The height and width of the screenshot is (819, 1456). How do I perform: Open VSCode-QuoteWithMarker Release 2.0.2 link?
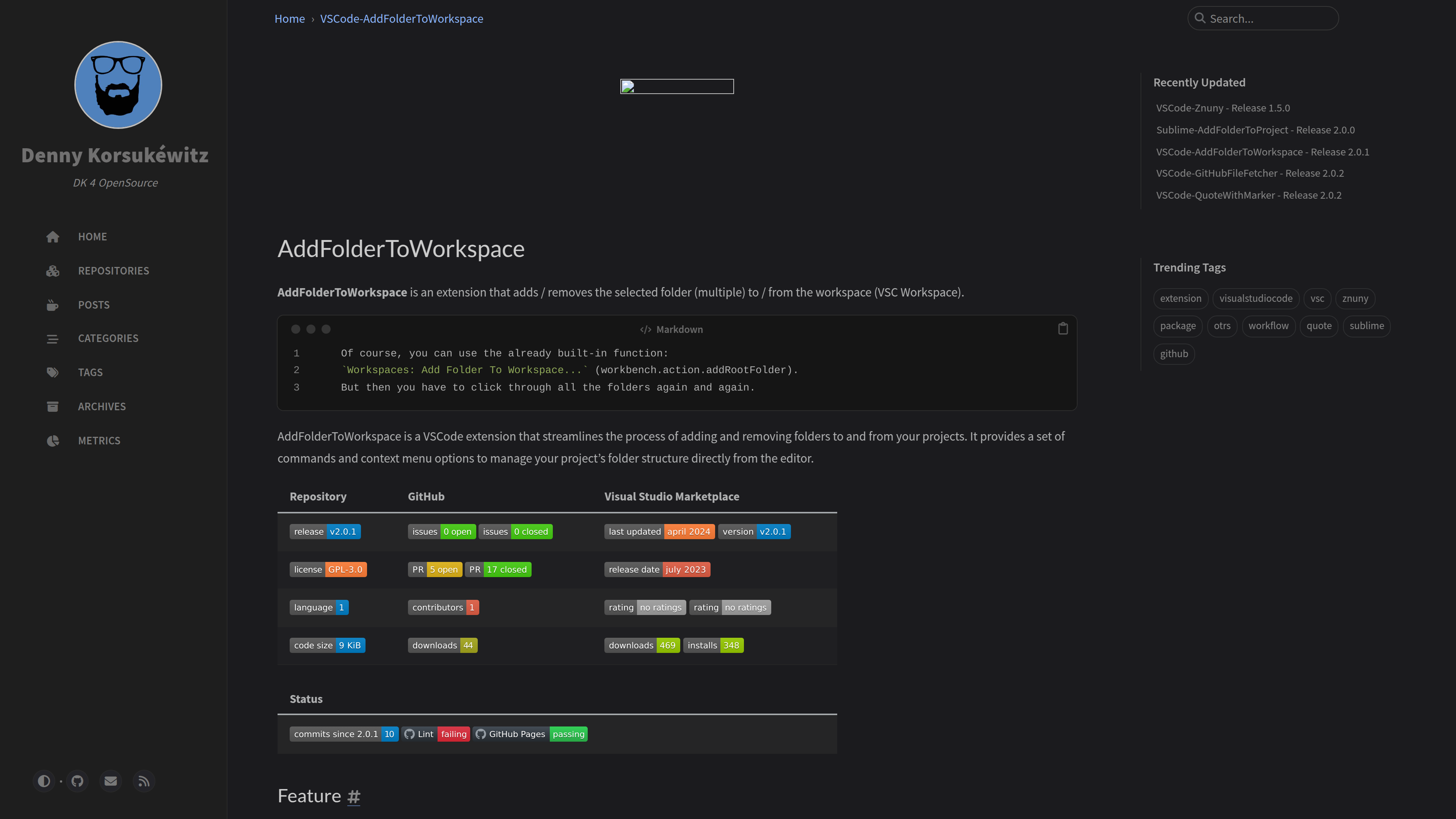click(x=1249, y=196)
